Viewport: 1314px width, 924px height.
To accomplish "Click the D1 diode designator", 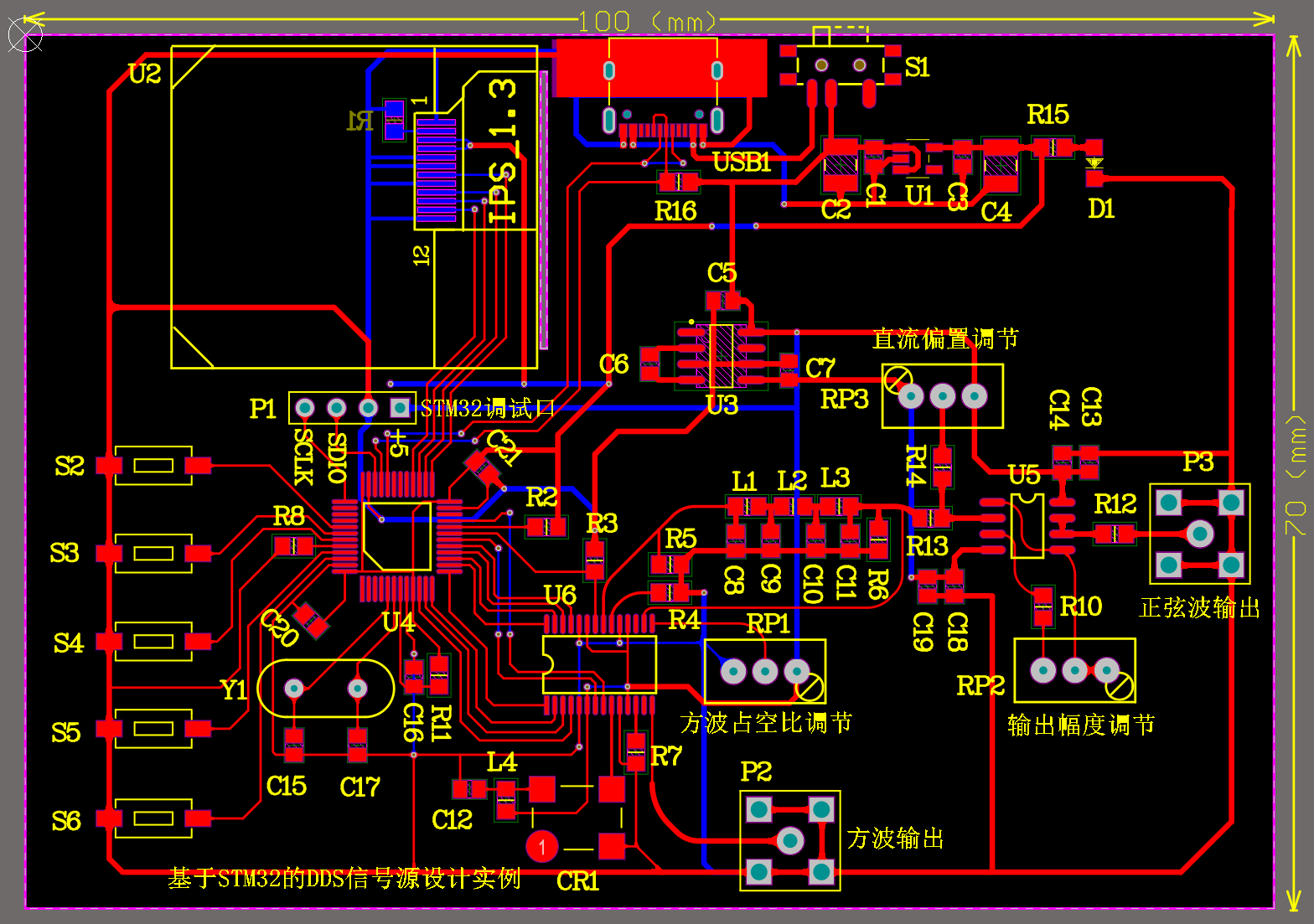I will tap(1101, 209).
